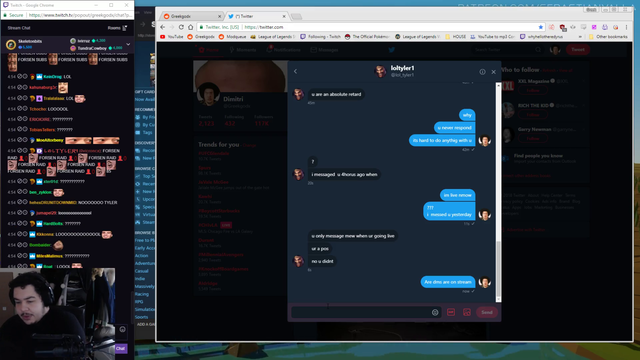Open conversation info for loltyler1
Viewport: 640px width, 360px height.
[x=482, y=72]
